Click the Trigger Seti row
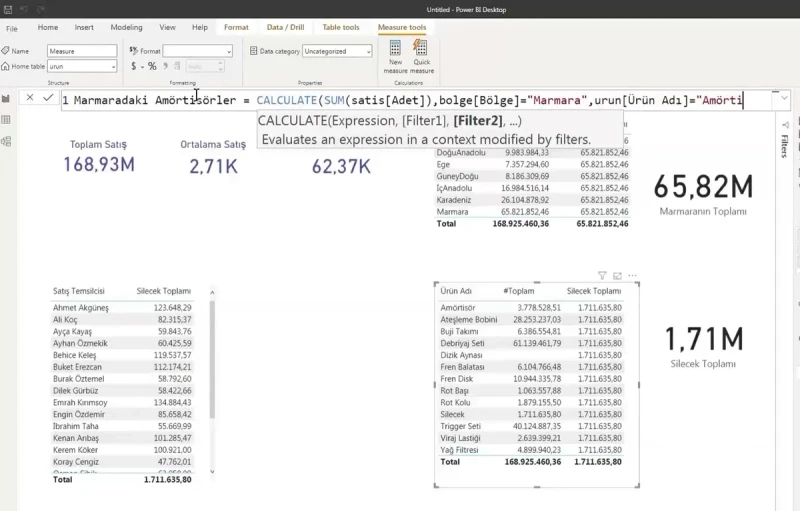Screen dimensions: 800x511 pyautogui.click(x=531, y=426)
